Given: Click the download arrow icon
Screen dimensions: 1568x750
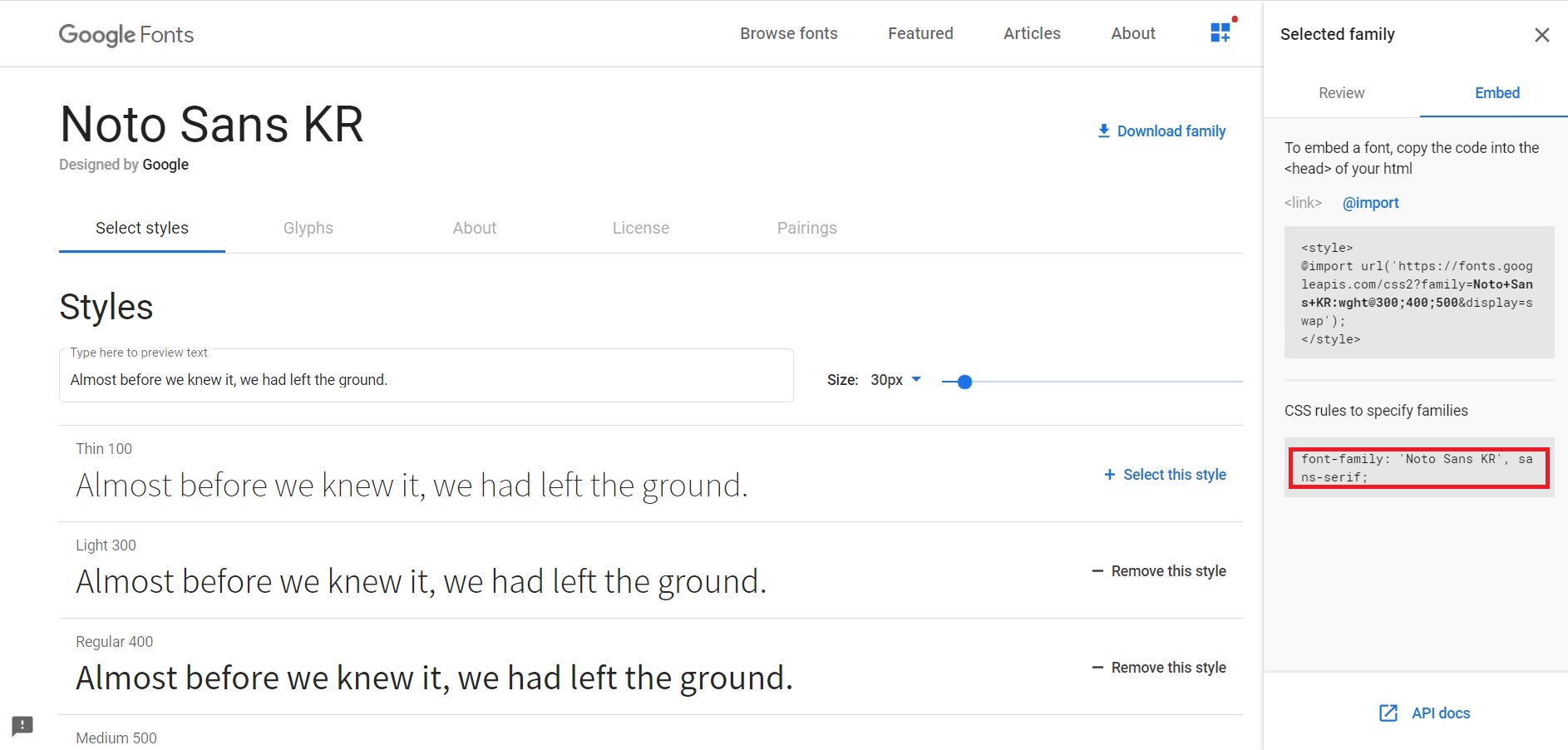Looking at the screenshot, I should [1103, 131].
